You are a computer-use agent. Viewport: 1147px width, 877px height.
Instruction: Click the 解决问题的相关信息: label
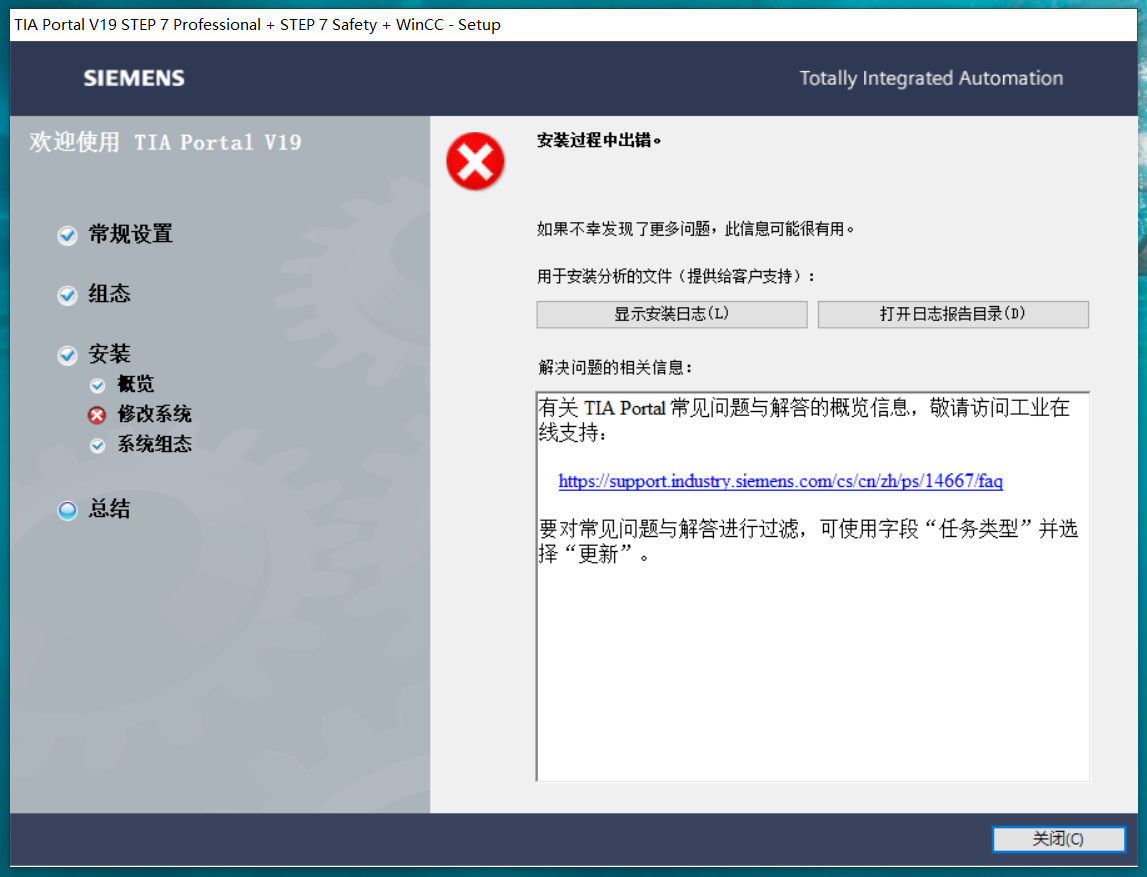coord(615,367)
